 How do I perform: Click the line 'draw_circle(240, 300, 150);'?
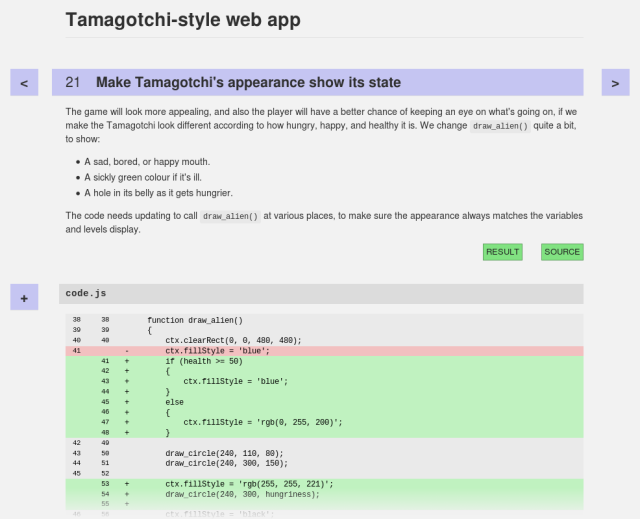coord(227,464)
